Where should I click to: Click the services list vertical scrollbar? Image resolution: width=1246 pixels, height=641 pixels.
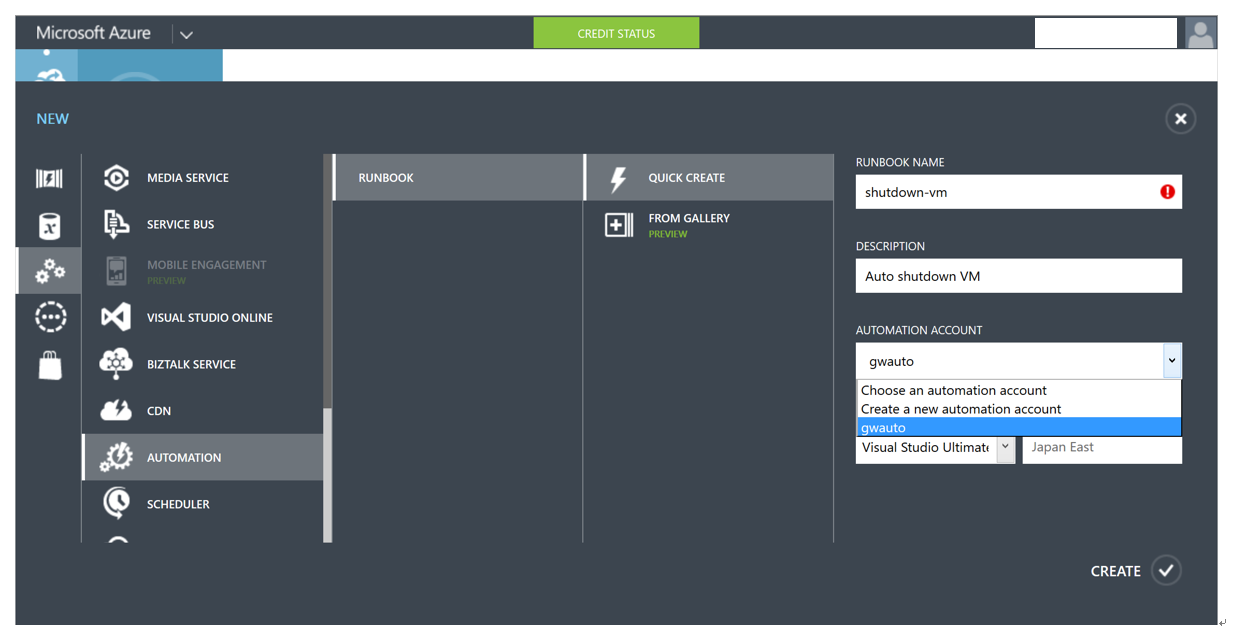click(327, 475)
